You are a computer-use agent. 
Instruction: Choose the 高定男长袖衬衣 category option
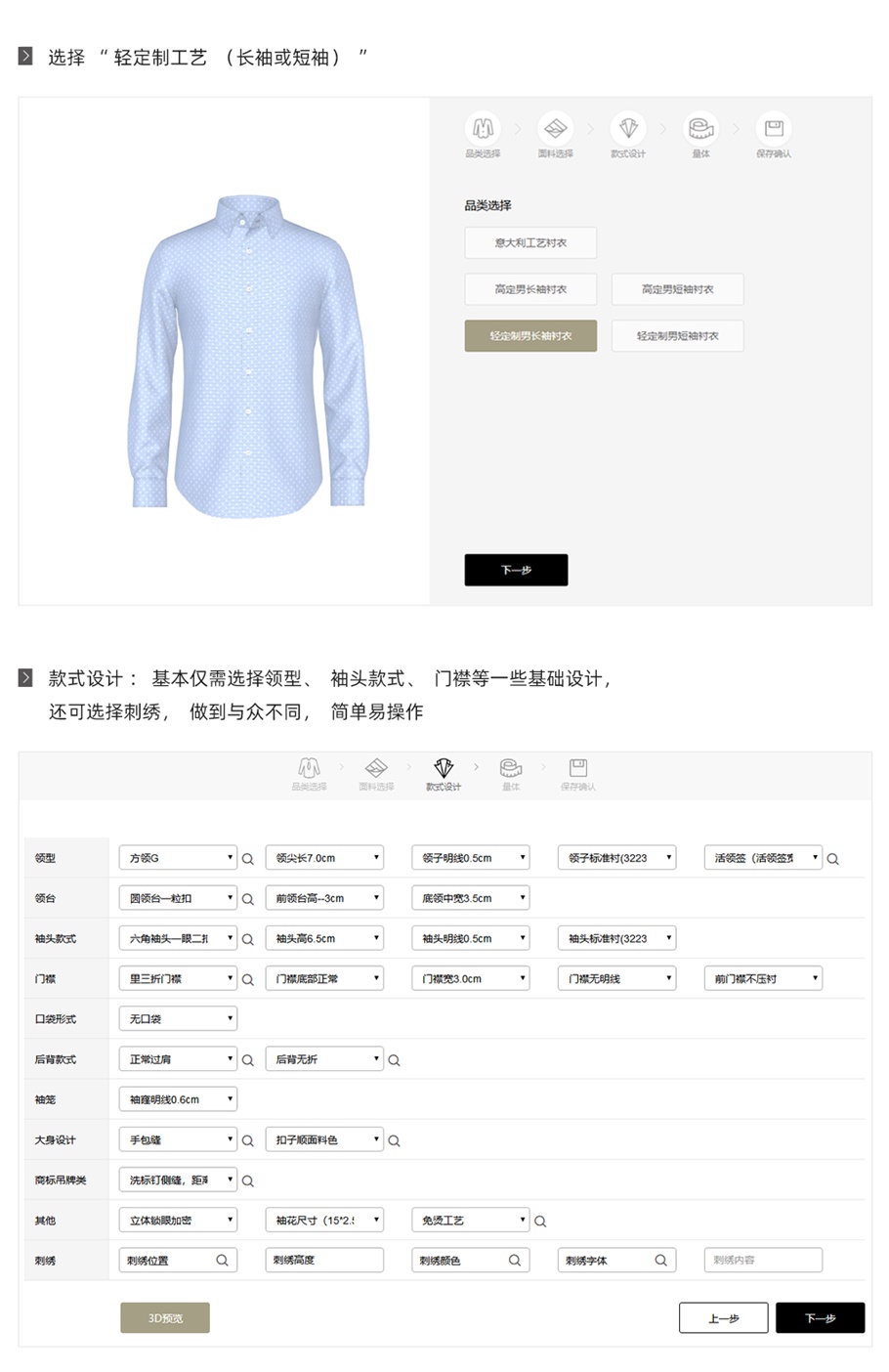(530, 289)
